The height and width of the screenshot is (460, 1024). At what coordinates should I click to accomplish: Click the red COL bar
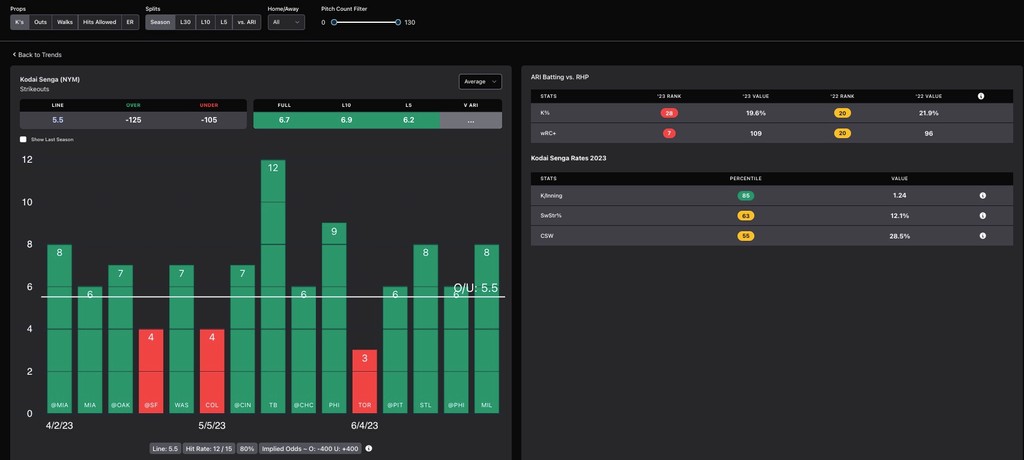[212, 370]
